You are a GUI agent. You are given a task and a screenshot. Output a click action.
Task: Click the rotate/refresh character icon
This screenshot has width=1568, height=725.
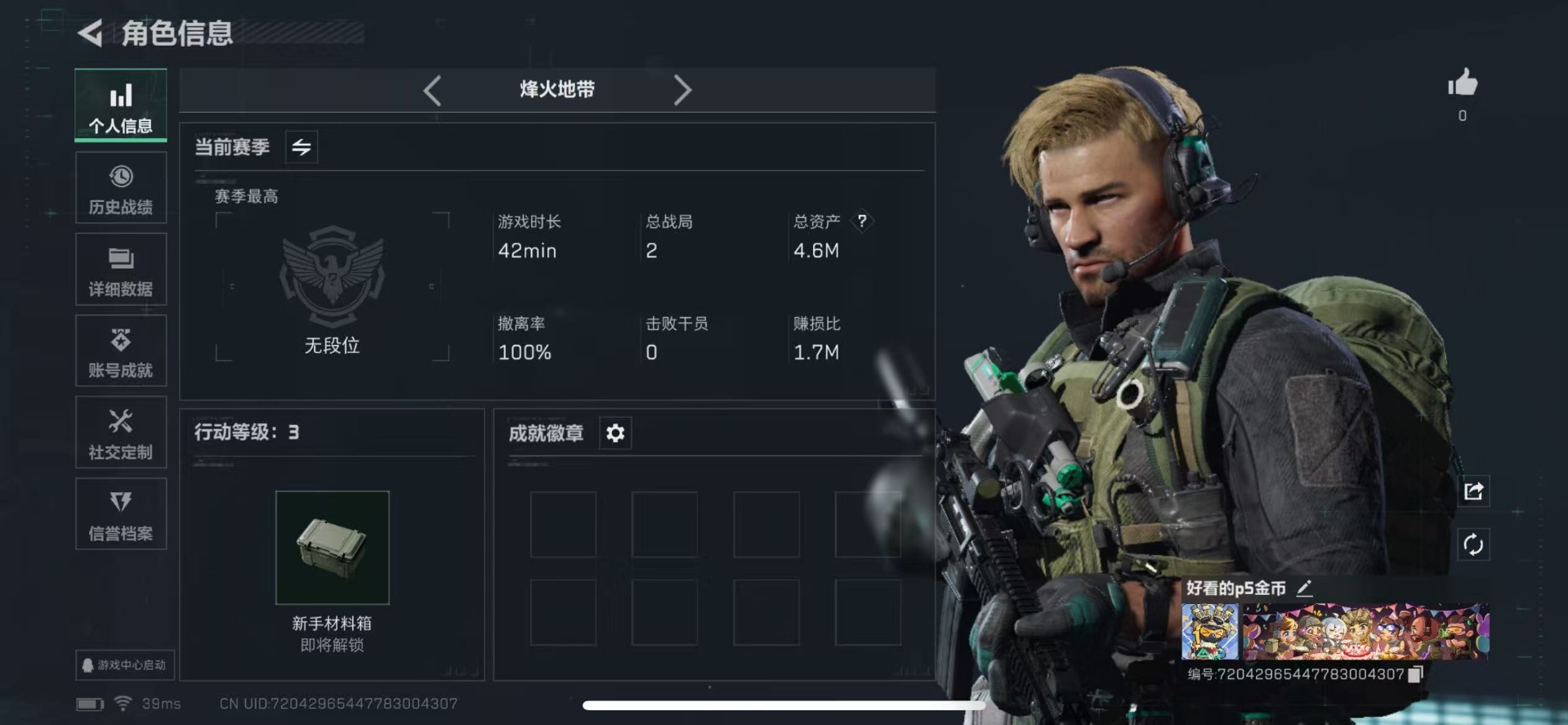point(1473,544)
